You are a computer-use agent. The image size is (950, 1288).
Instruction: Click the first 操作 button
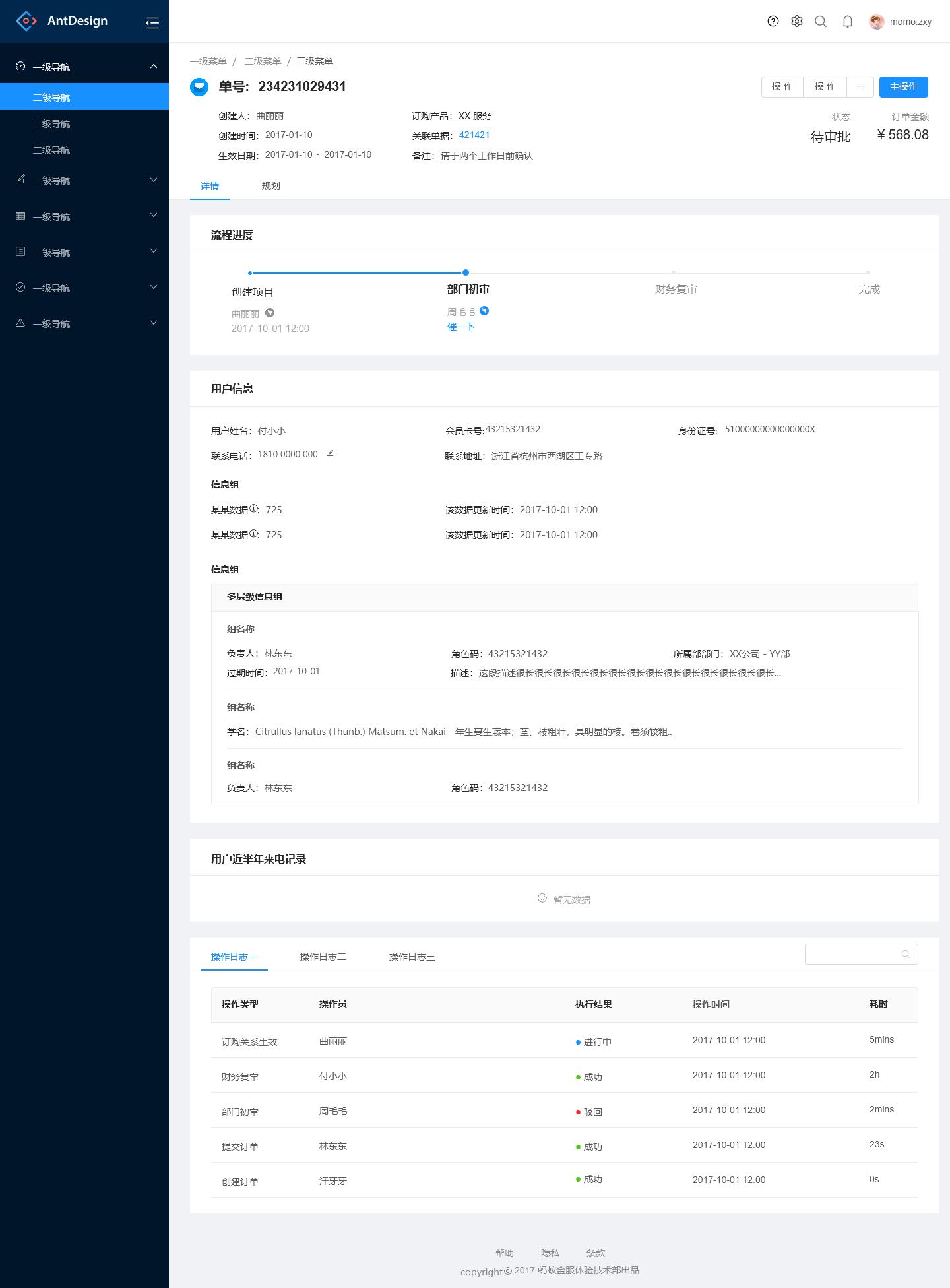[x=782, y=87]
